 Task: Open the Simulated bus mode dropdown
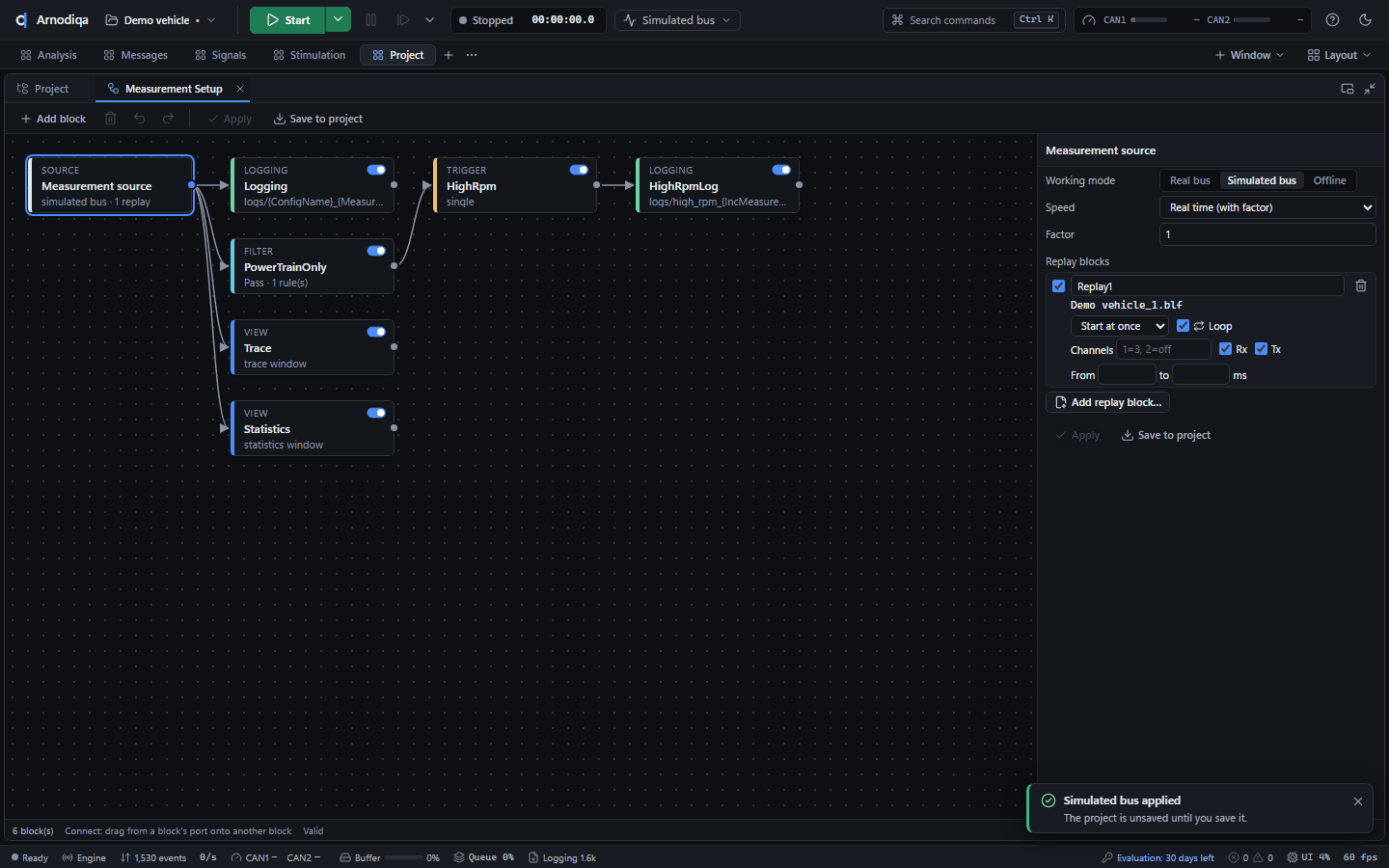coord(678,20)
